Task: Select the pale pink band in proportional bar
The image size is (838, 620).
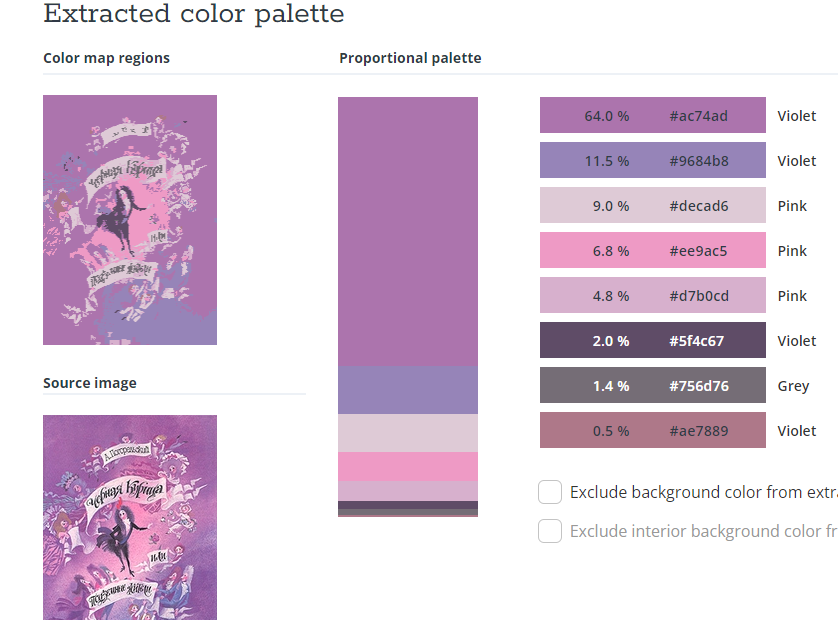Action: tap(408, 433)
